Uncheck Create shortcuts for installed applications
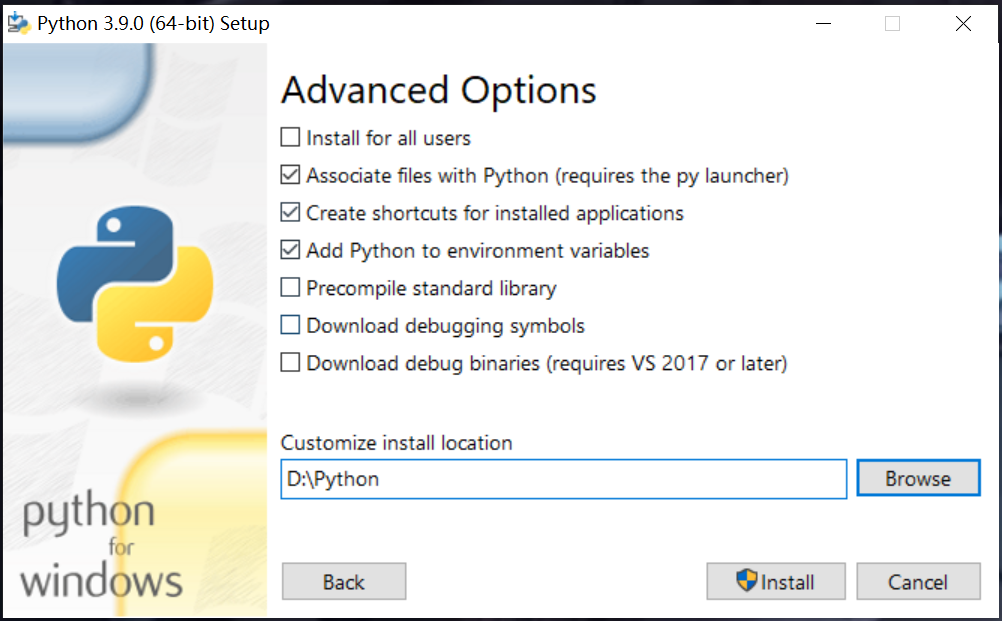1002x621 pixels. [x=290, y=212]
